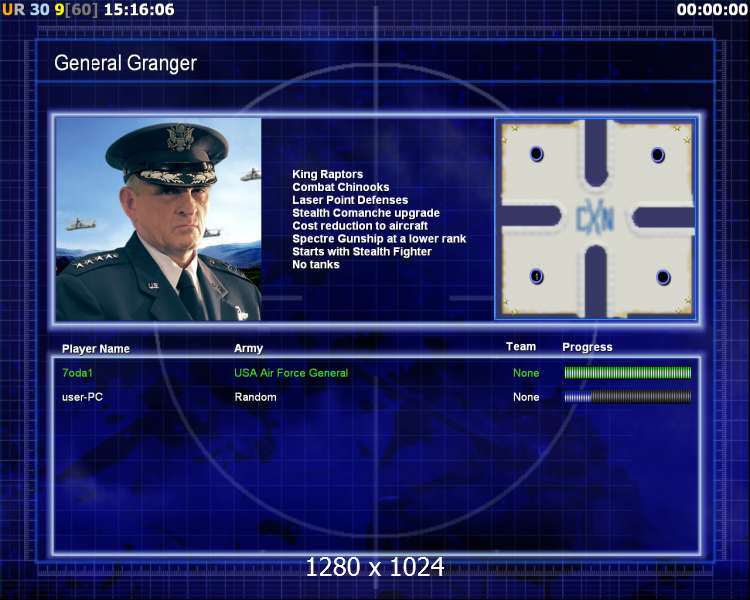The height and width of the screenshot is (600, 750).
Task: Click the top-left start position marker on minimap
Action: (x=537, y=154)
